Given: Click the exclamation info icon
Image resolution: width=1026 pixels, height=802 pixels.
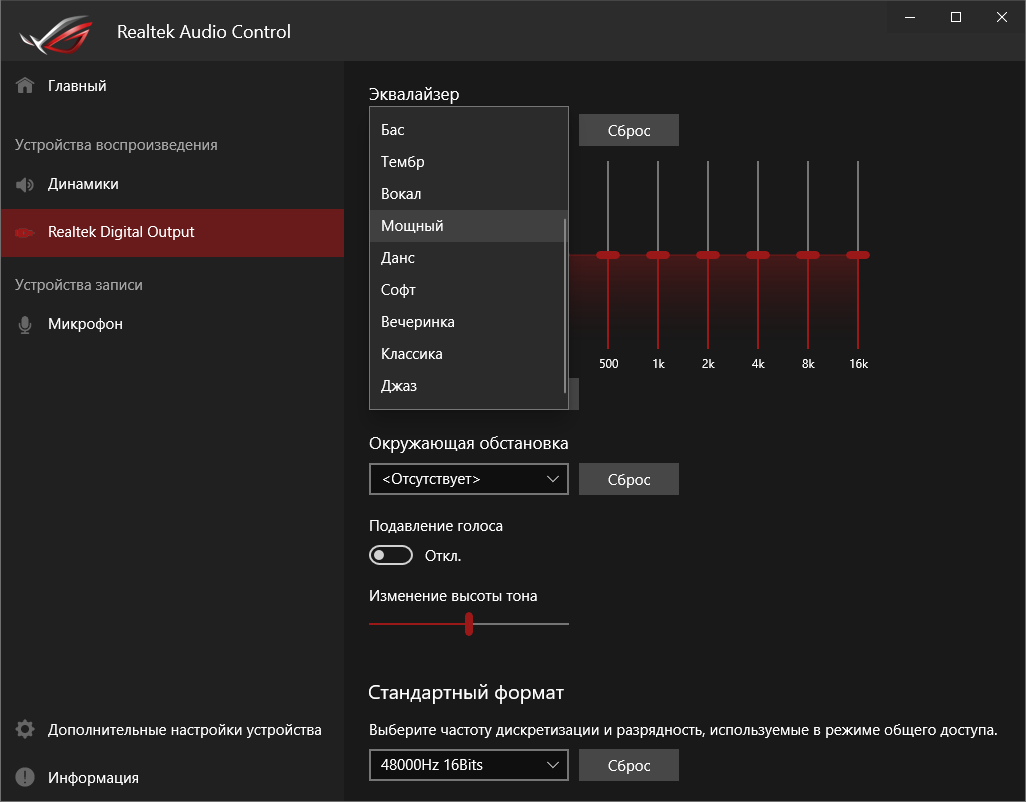Looking at the screenshot, I should pyautogui.click(x=25, y=777).
